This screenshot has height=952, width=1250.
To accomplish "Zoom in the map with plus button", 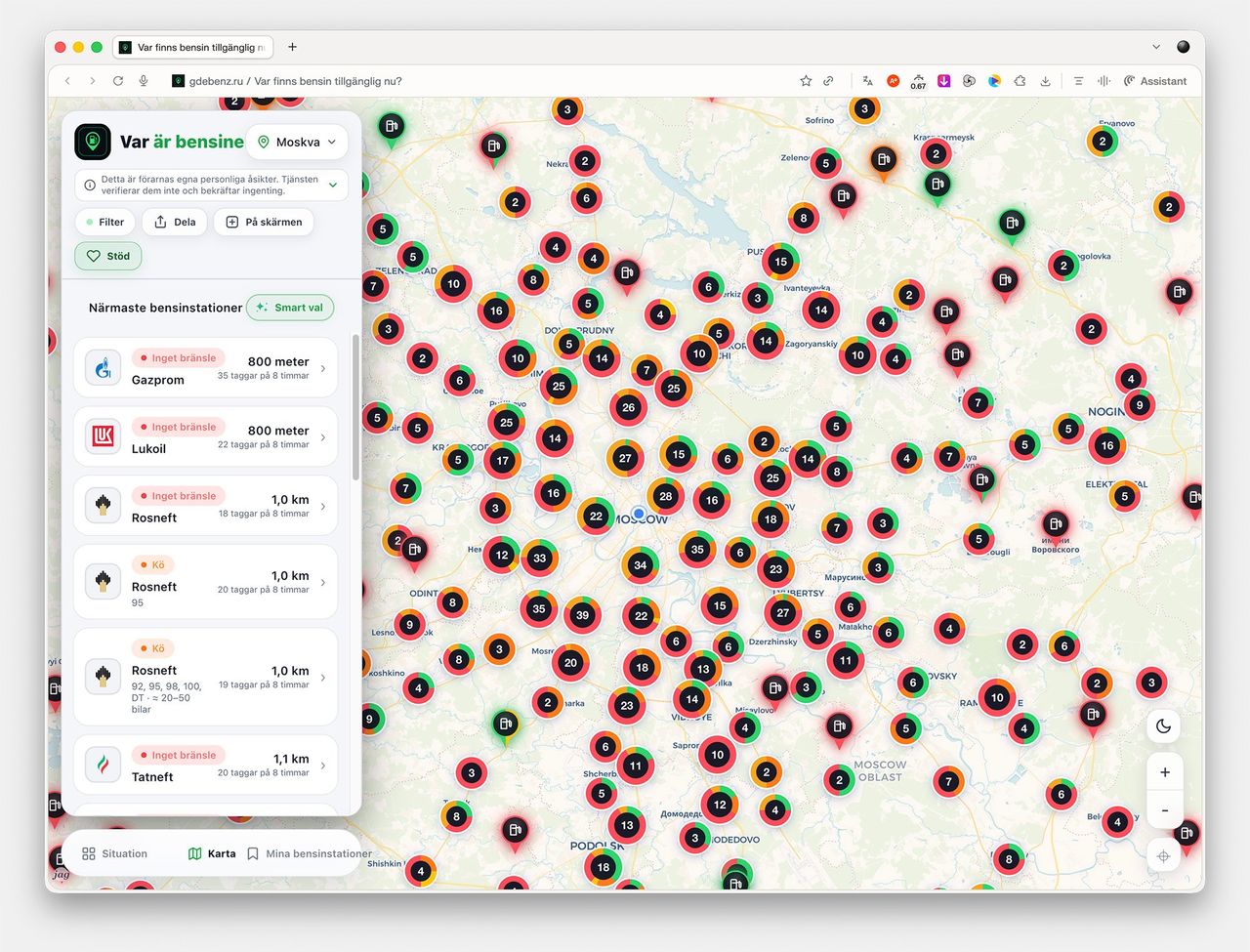I will 1164,772.
